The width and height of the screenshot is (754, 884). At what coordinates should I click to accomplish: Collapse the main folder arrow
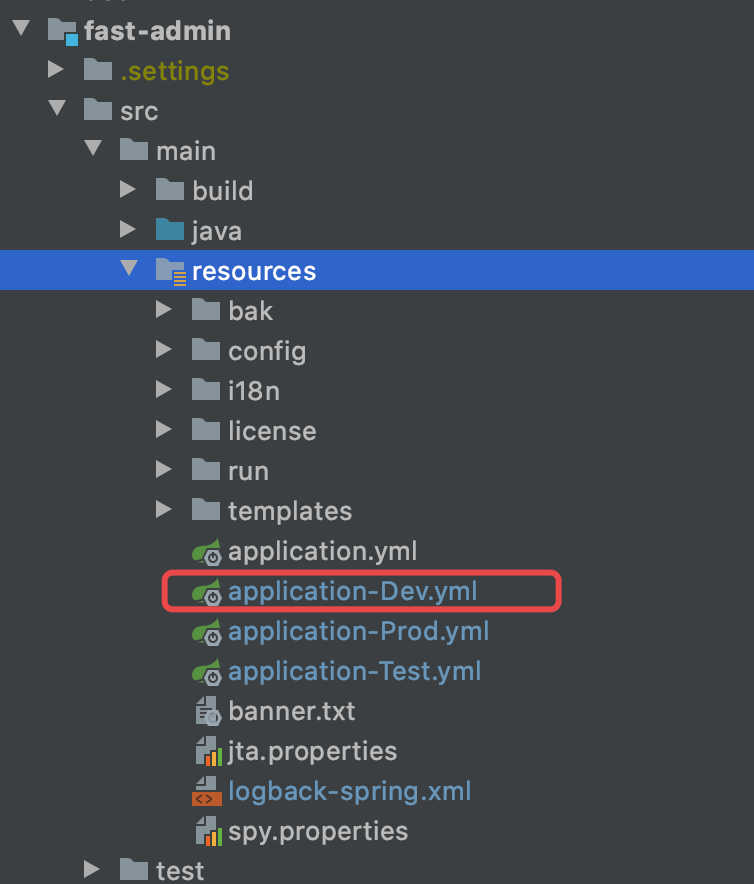[x=93, y=150]
